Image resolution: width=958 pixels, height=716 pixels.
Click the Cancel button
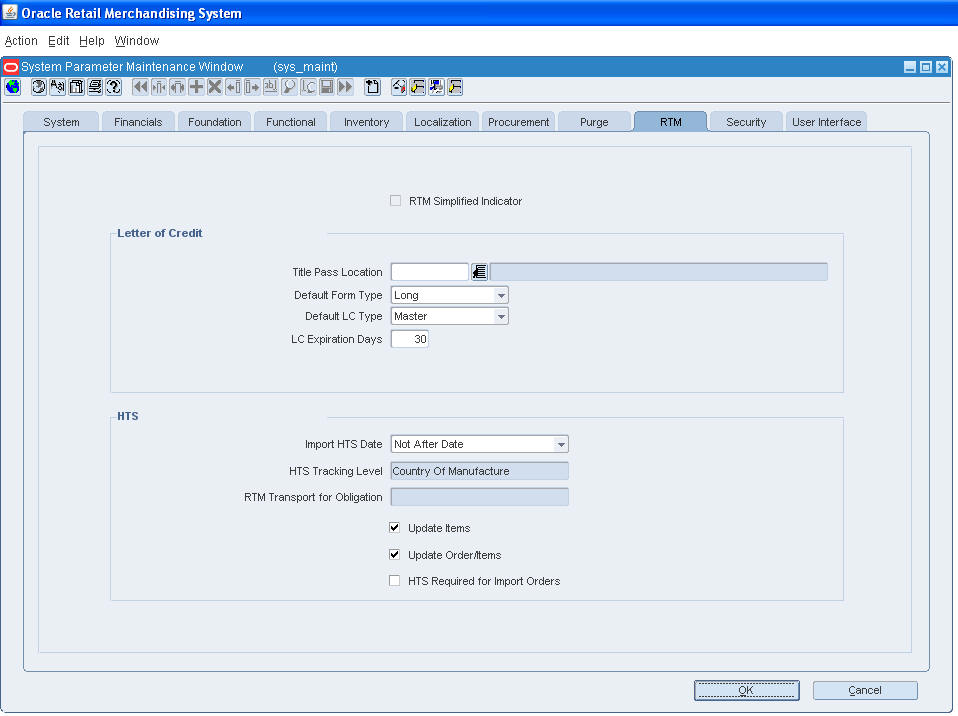(x=865, y=690)
